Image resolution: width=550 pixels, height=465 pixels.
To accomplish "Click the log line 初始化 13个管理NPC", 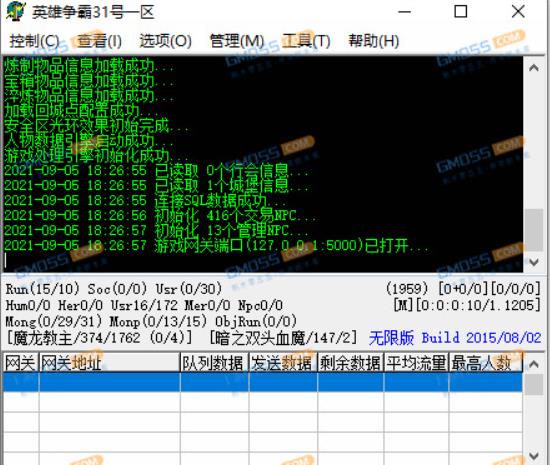I will coord(156,230).
